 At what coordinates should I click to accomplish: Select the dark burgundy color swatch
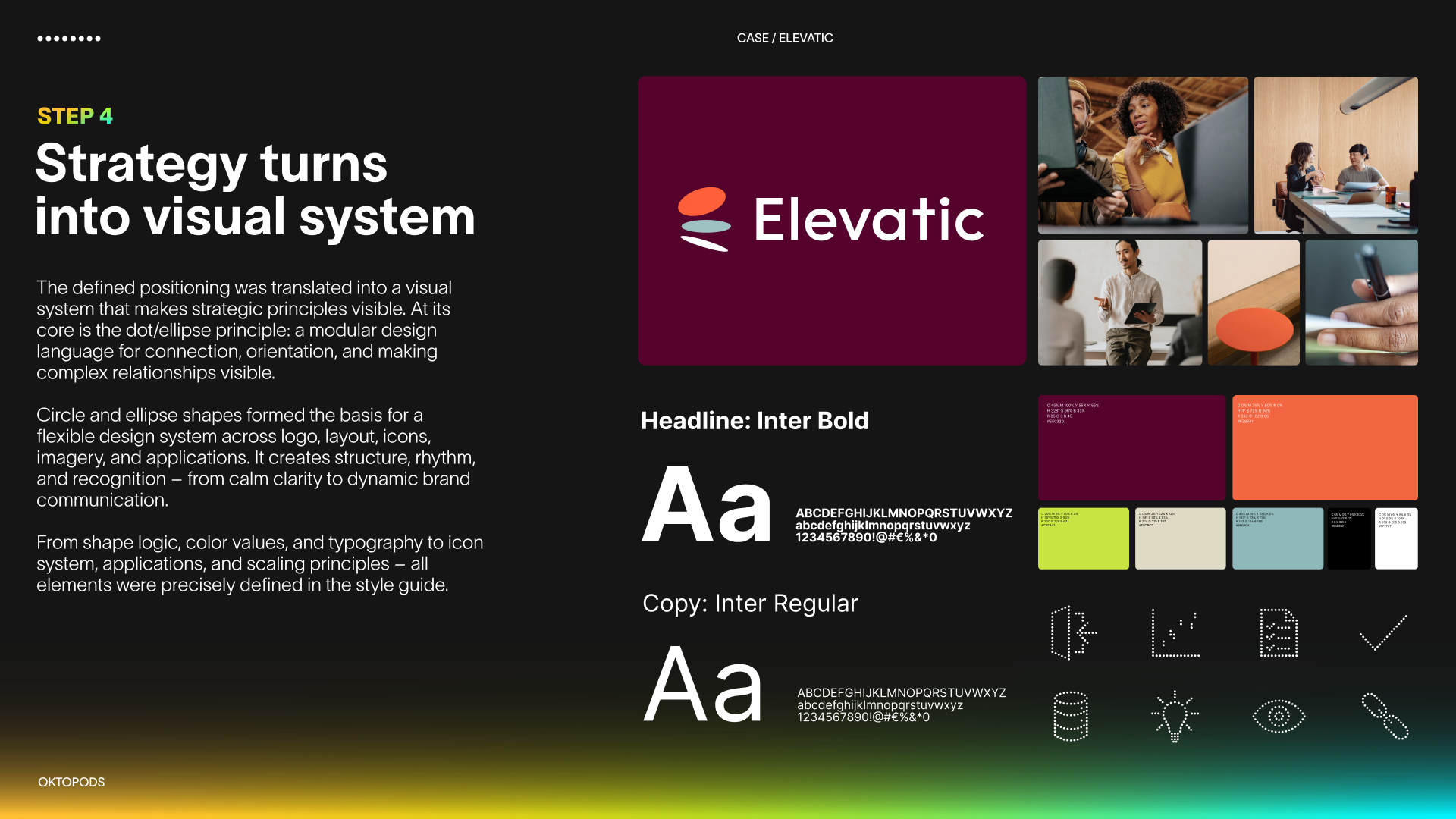pyautogui.click(x=1131, y=447)
